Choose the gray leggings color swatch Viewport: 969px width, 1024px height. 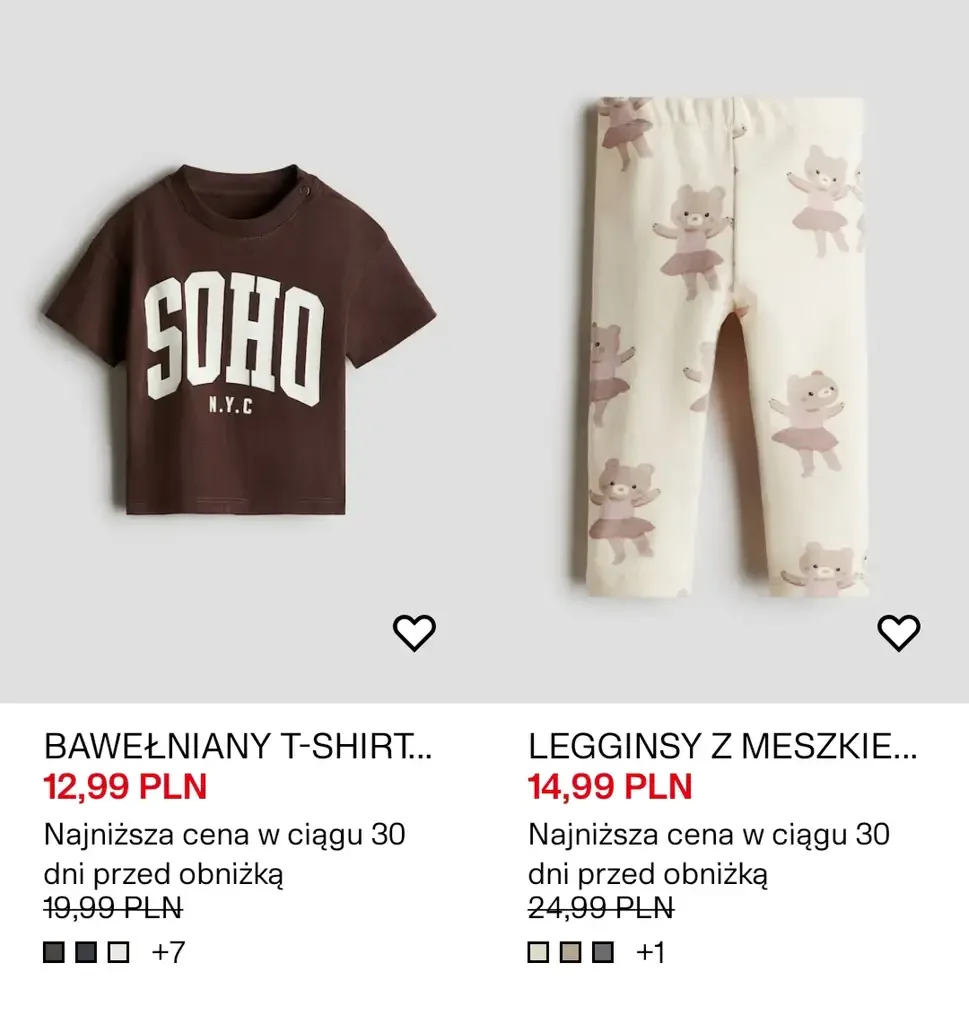603,952
